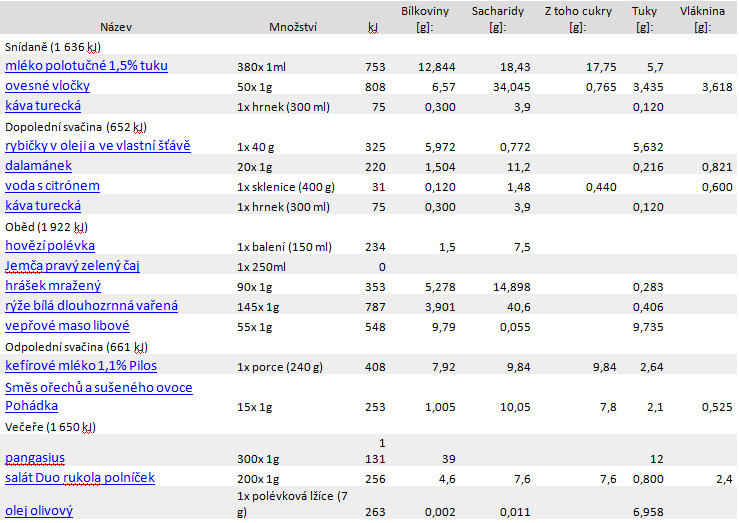This screenshot has width=739, height=523.
Task: Open káva turecká link under Snídaně
Action: pyautogui.click(x=43, y=106)
